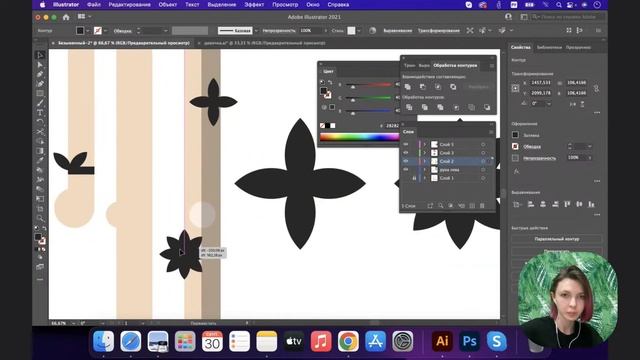This screenshot has height=360, width=640.
Task: Click the rainbow color spectrum bar
Action: pos(360,137)
